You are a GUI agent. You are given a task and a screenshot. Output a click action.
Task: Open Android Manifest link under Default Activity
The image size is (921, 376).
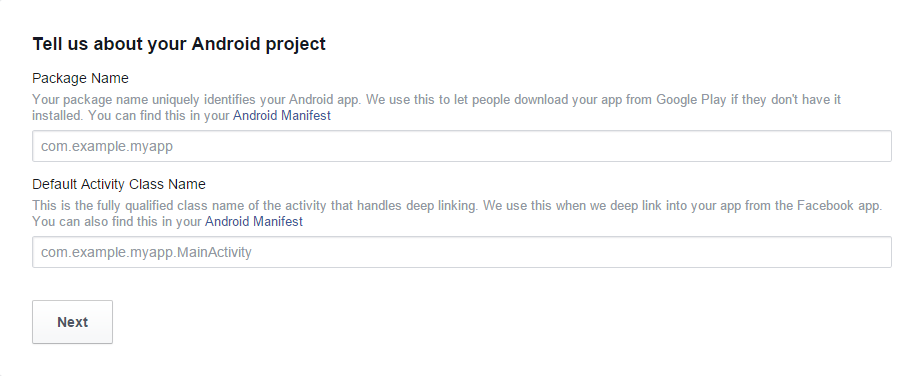pyautogui.click(x=254, y=221)
